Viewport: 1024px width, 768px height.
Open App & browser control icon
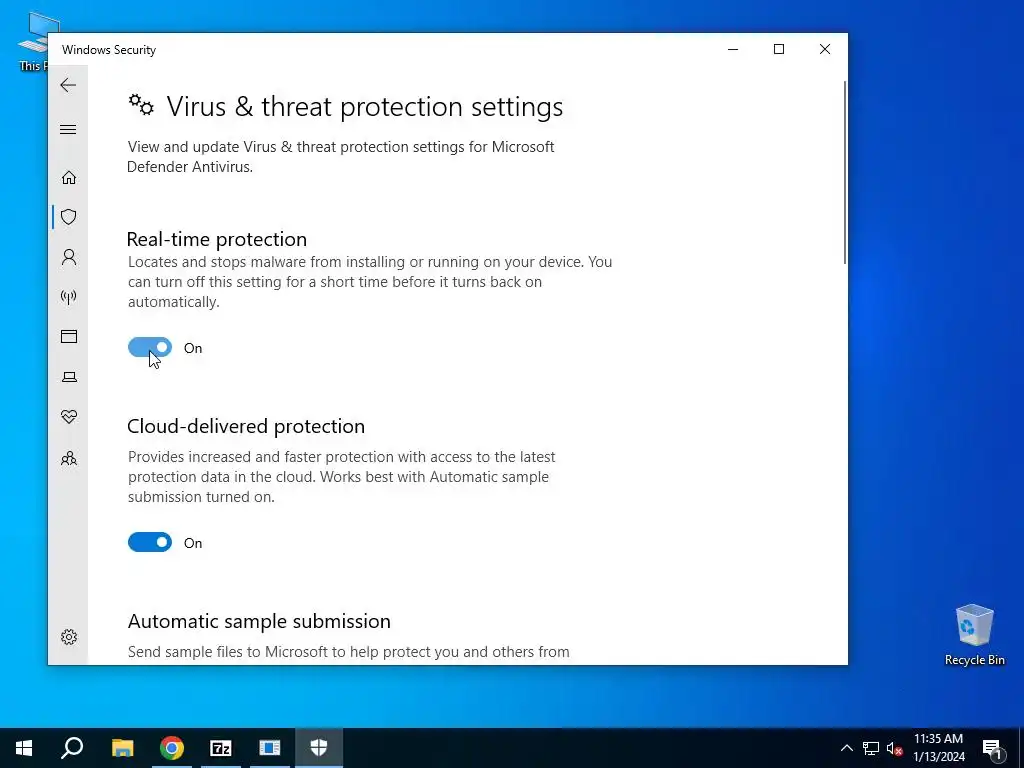click(x=69, y=336)
